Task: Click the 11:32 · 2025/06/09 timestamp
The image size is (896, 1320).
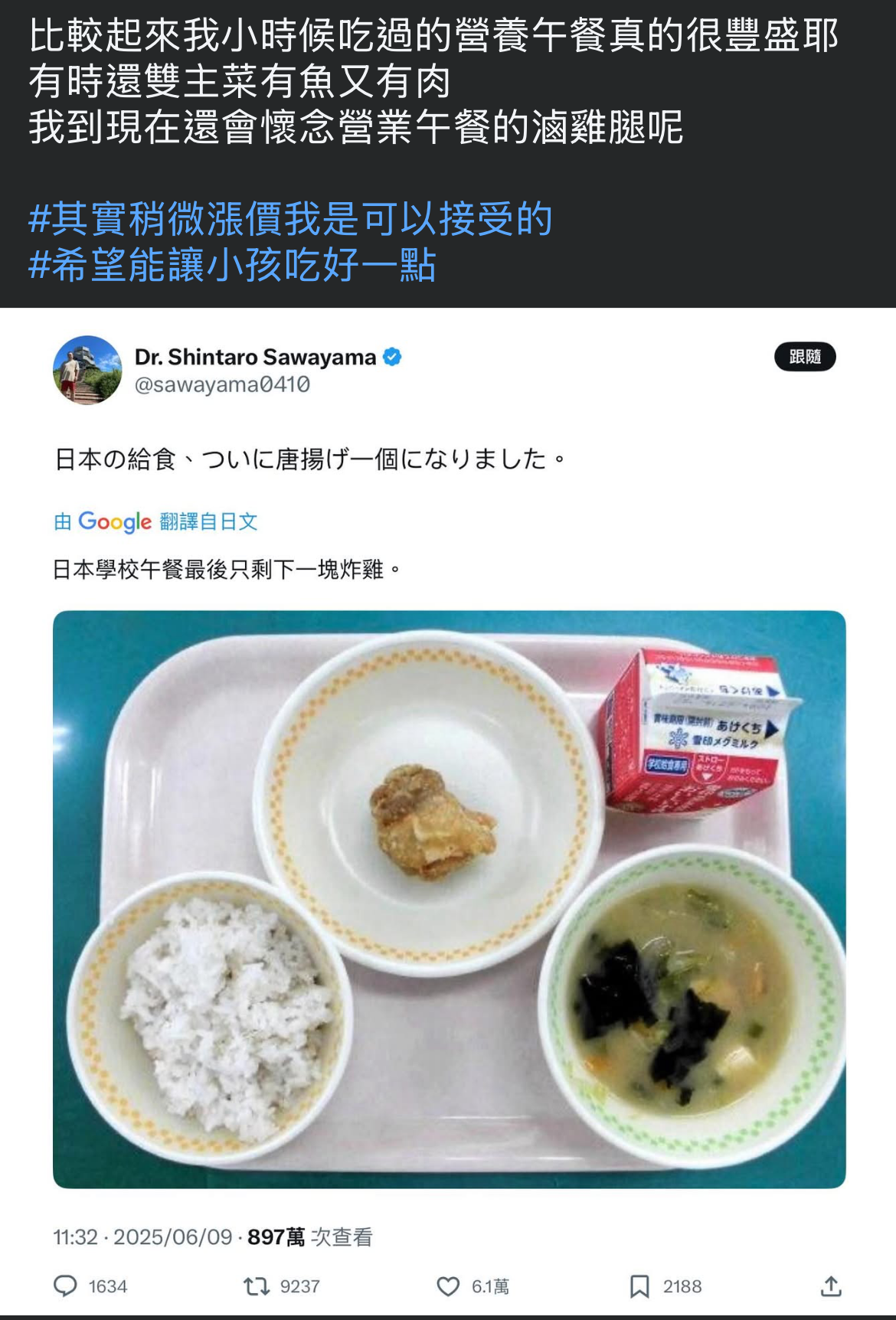Action: 142,1237
